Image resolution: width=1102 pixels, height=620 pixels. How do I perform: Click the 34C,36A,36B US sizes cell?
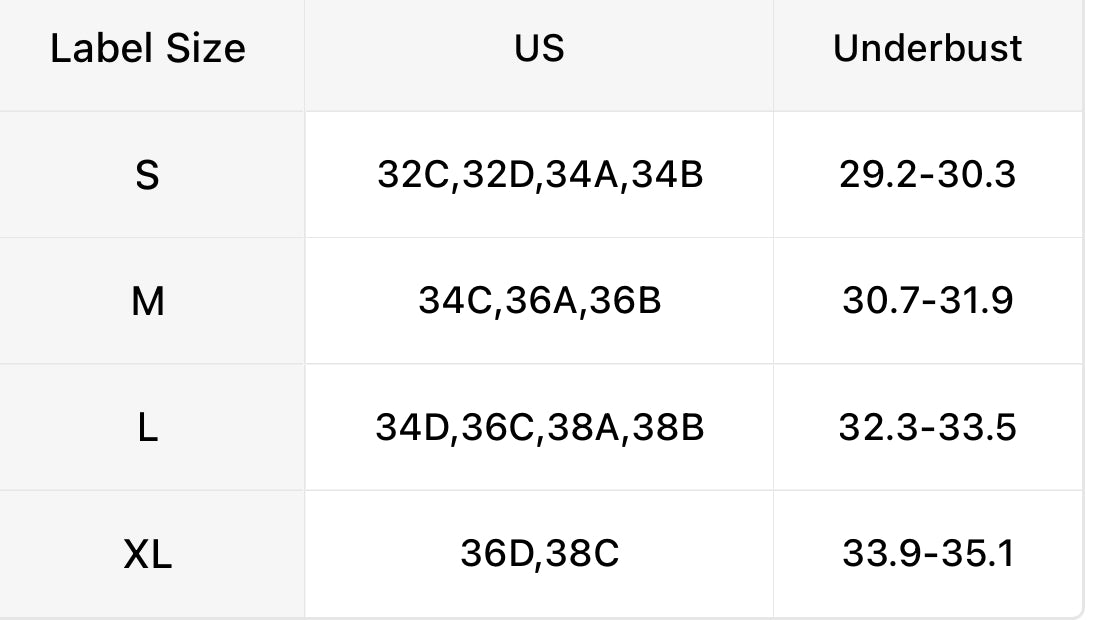[x=539, y=301]
